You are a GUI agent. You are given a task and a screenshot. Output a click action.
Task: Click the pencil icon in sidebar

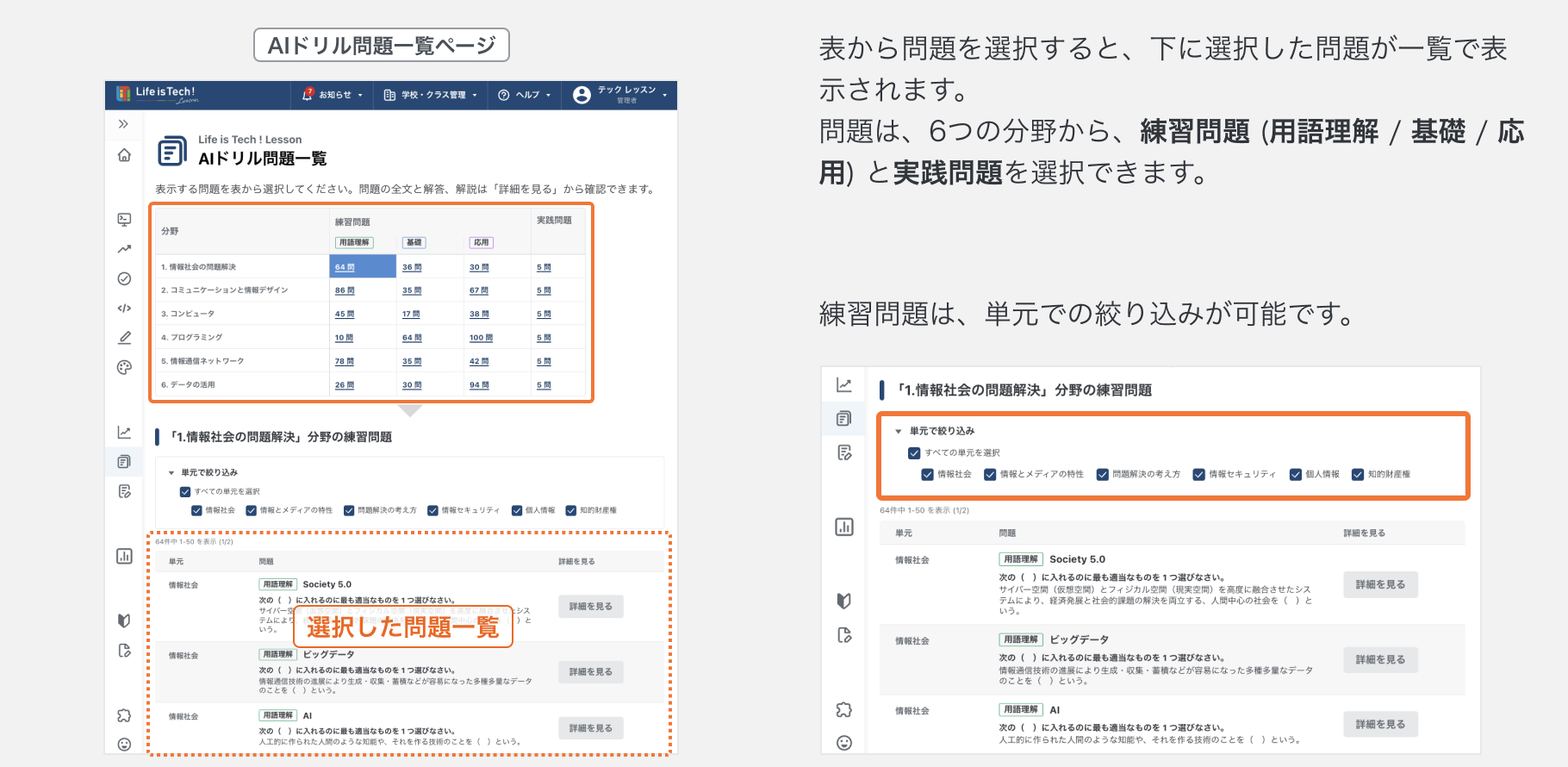pyautogui.click(x=124, y=337)
